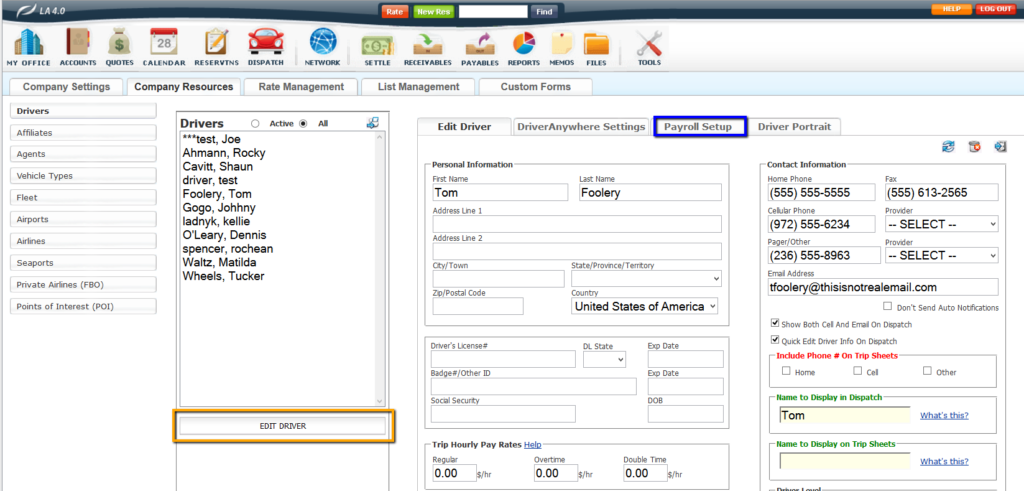Image resolution: width=1024 pixels, height=491 pixels.
Task: Select the Active drivers radio button
Action: tap(256, 124)
